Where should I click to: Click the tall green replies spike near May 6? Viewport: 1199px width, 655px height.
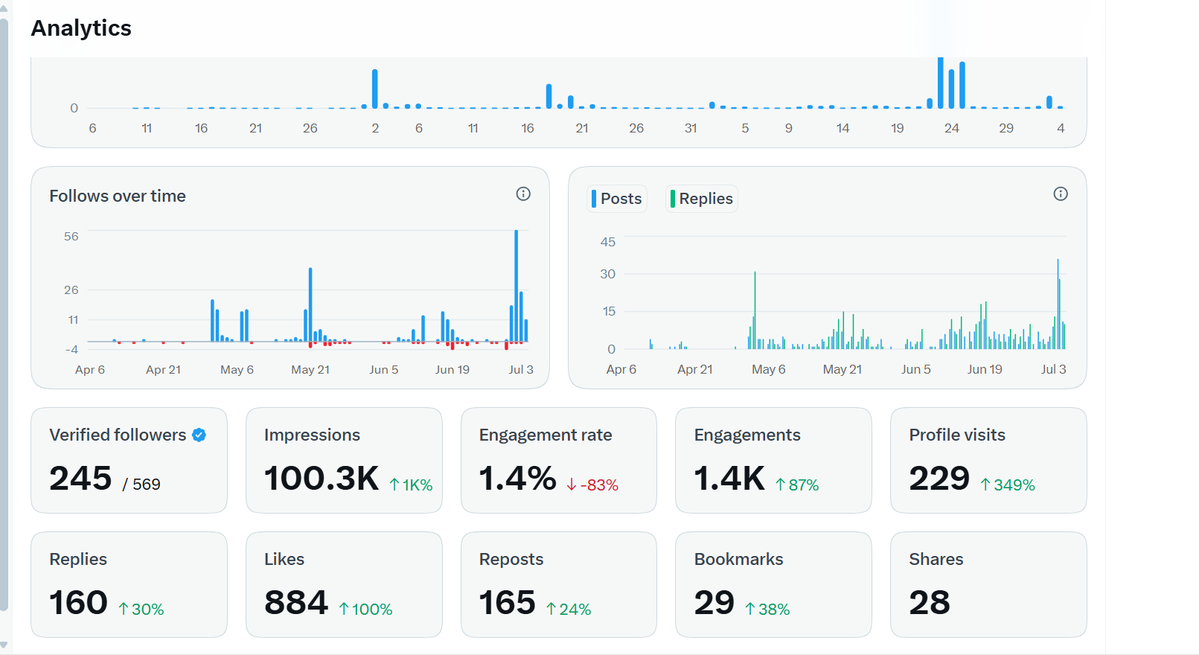(x=755, y=310)
